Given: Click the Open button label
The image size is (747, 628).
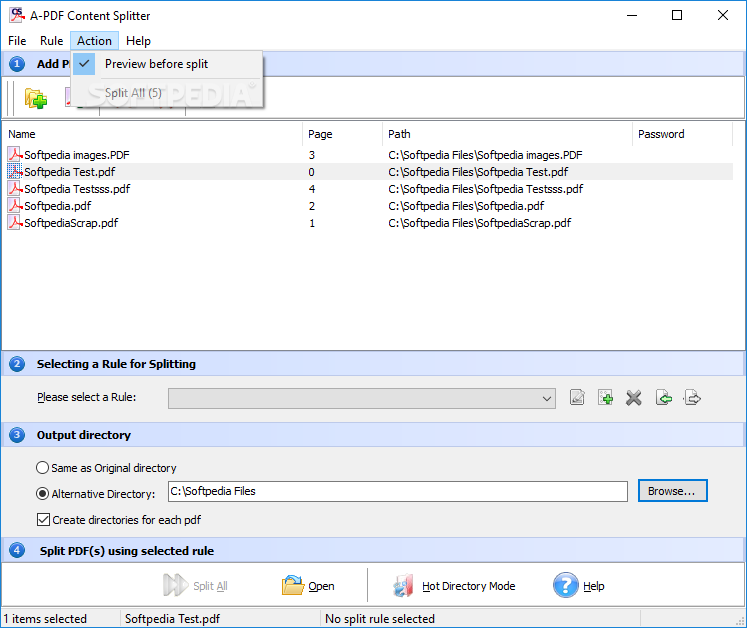Looking at the screenshot, I should tap(321, 586).
